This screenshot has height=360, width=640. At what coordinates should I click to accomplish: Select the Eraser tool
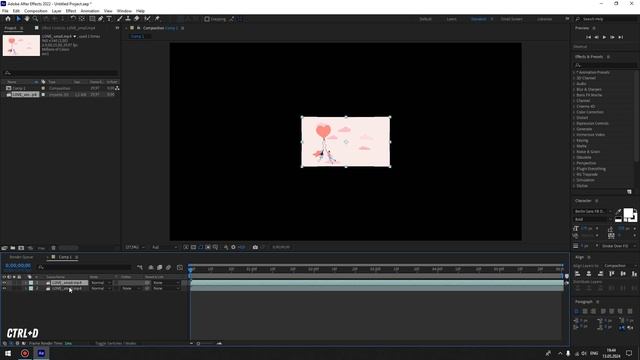click(x=137, y=19)
